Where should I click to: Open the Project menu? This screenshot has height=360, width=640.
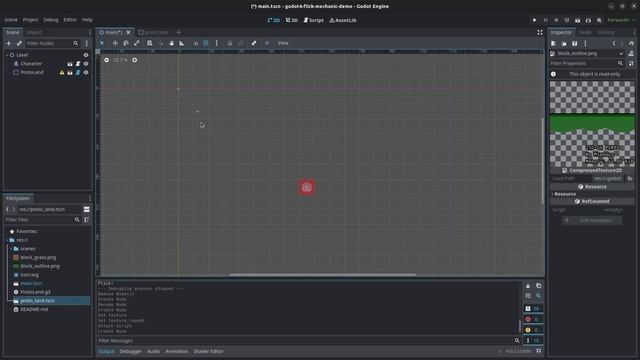click(30, 20)
